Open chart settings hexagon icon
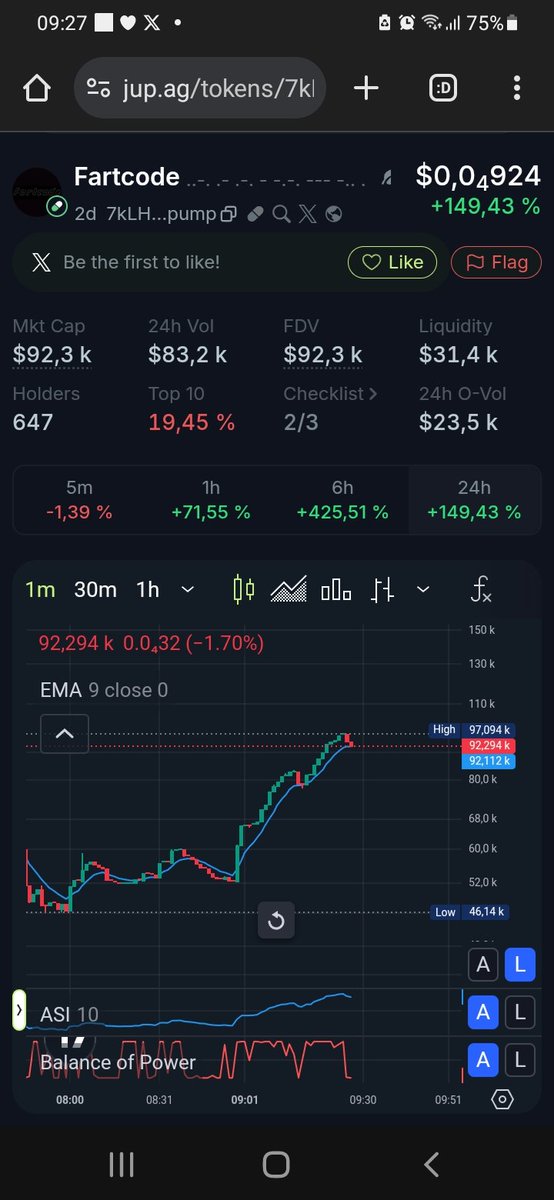The width and height of the screenshot is (554, 1200). [x=503, y=1099]
